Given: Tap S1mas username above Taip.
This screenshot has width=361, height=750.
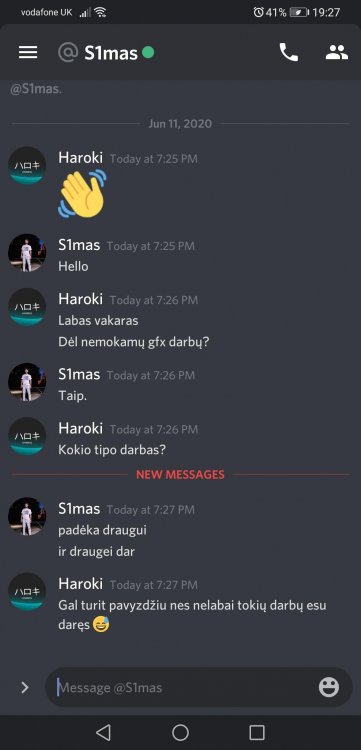Looking at the screenshot, I should (x=79, y=375).
